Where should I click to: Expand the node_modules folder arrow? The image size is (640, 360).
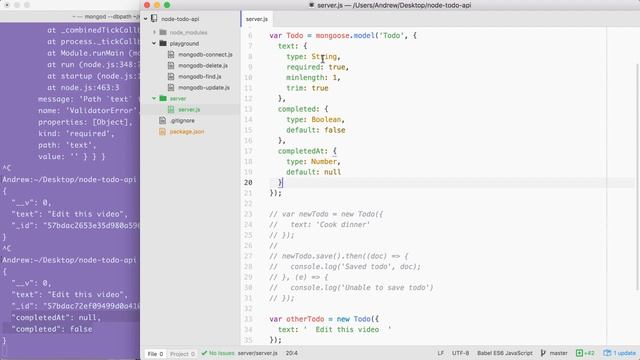pyautogui.click(x=154, y=32)
